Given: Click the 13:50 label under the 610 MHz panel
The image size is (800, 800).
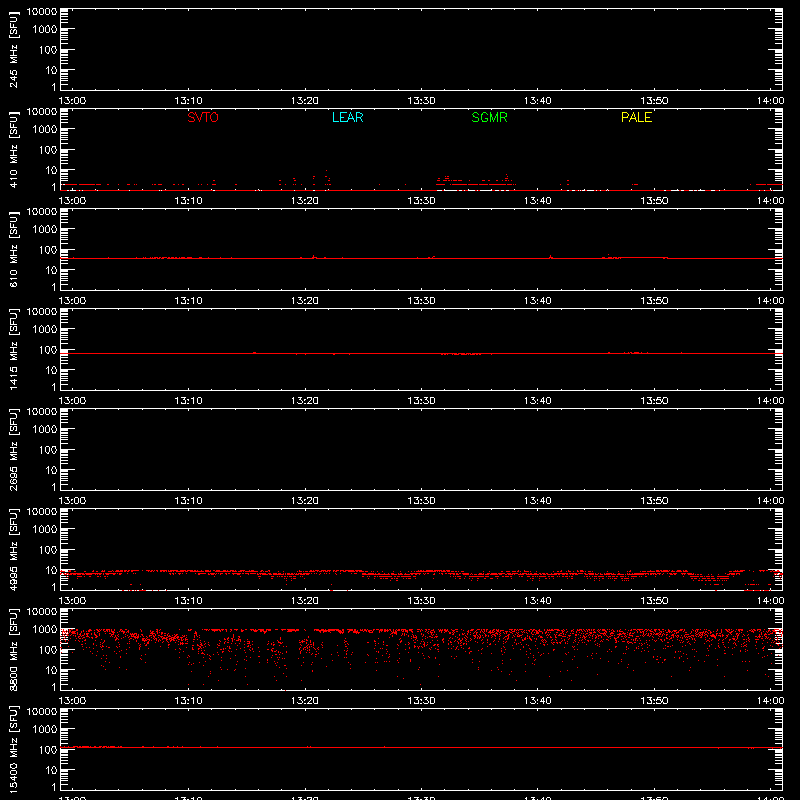Looking at the screenshot, I should point(654,301).
